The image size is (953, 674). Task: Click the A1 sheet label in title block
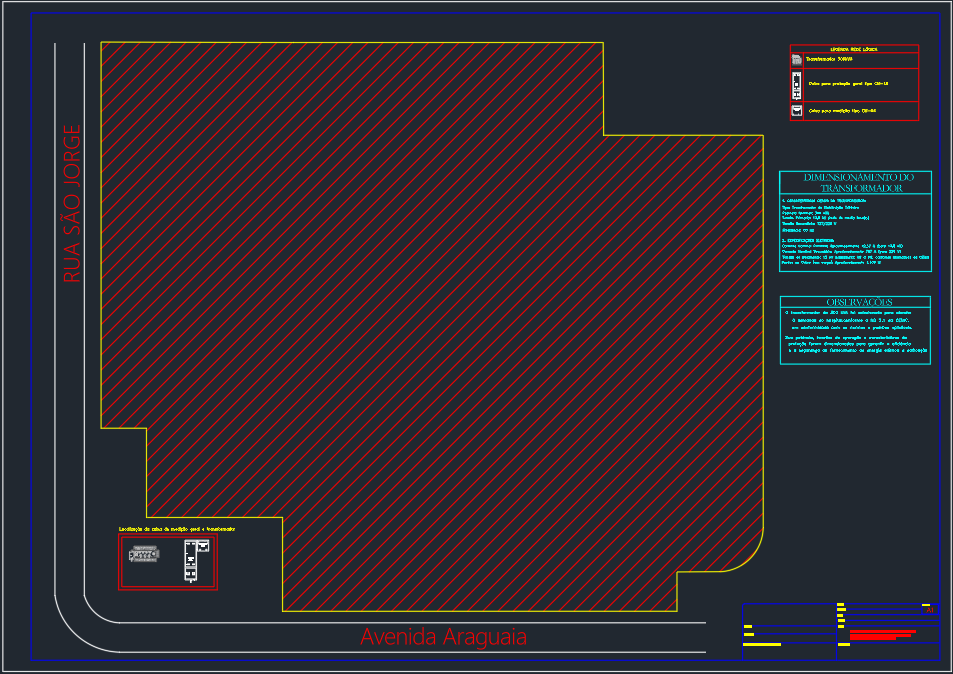[931, 609]
